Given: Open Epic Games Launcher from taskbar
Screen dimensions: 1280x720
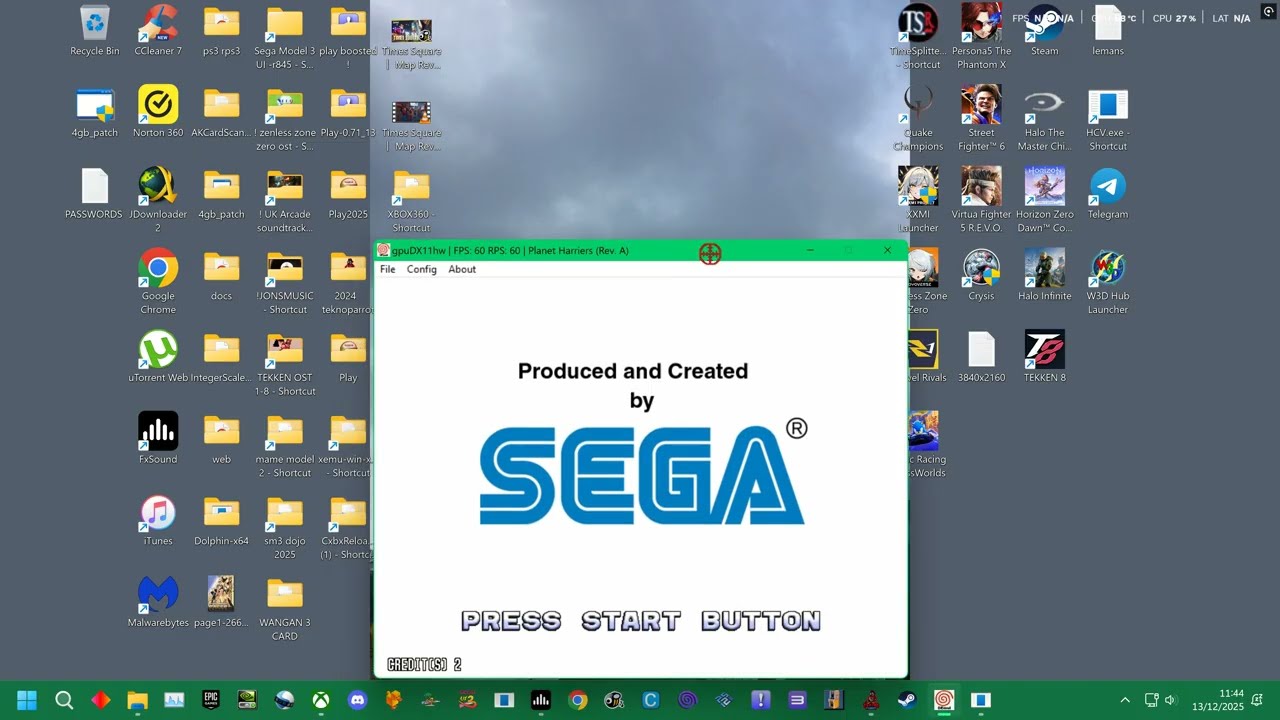Looking at the screenshot, I should [x=211, y=700].
